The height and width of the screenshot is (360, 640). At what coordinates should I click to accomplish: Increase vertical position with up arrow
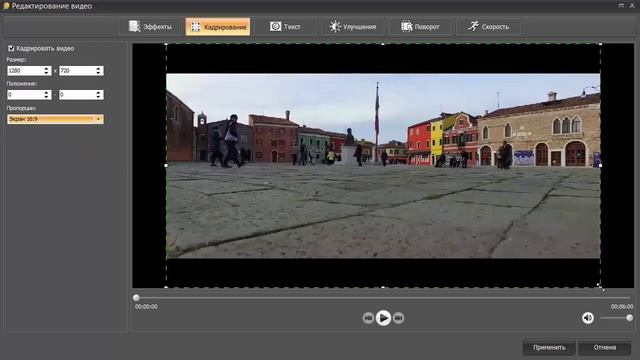98,93
